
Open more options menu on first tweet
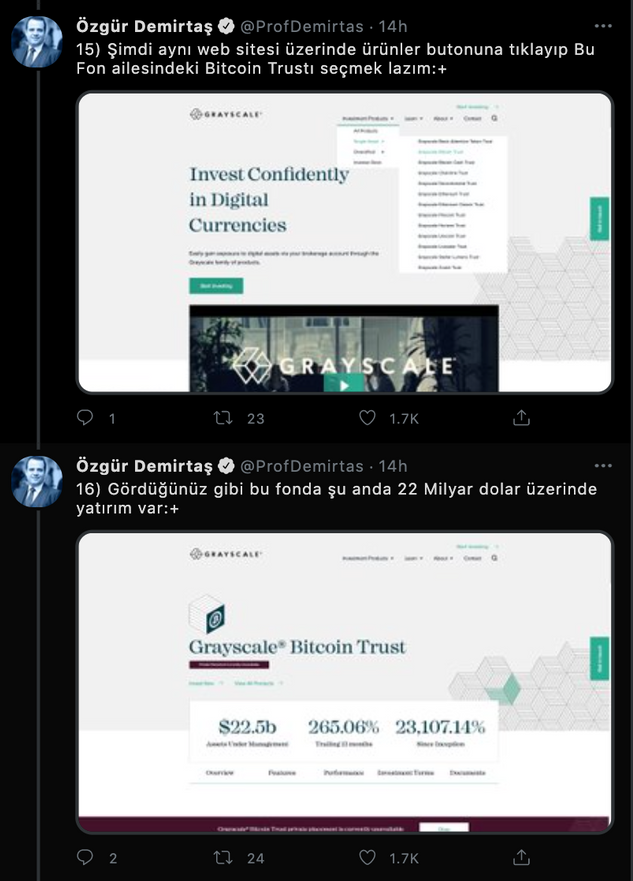pos(603,26)
